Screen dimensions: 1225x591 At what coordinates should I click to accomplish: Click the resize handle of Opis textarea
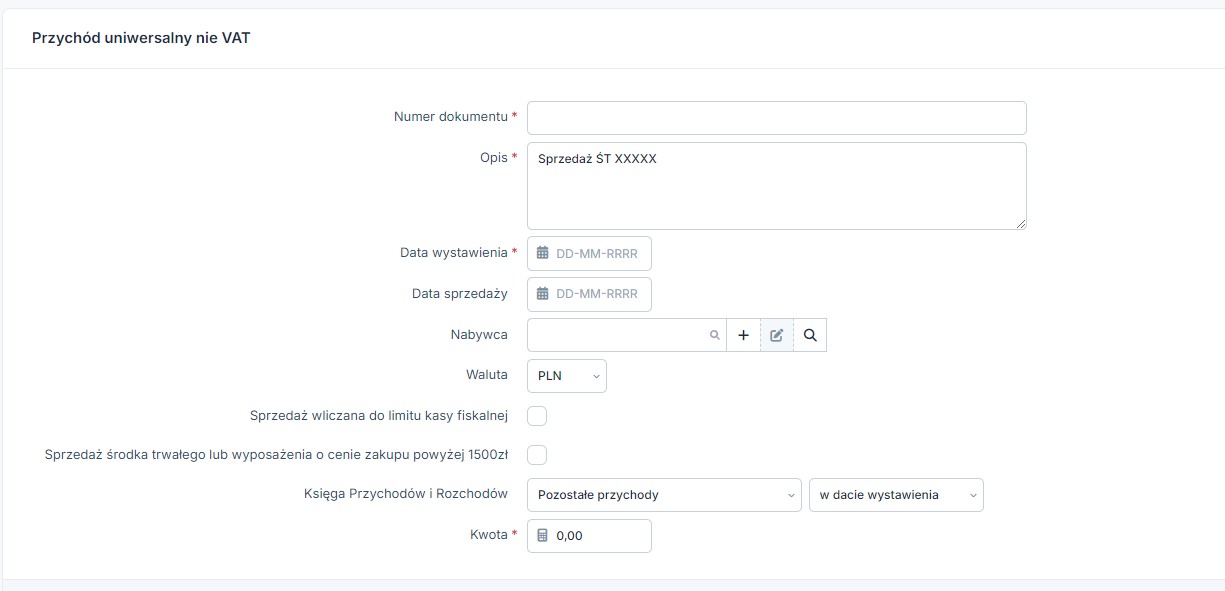[1020, 223]
